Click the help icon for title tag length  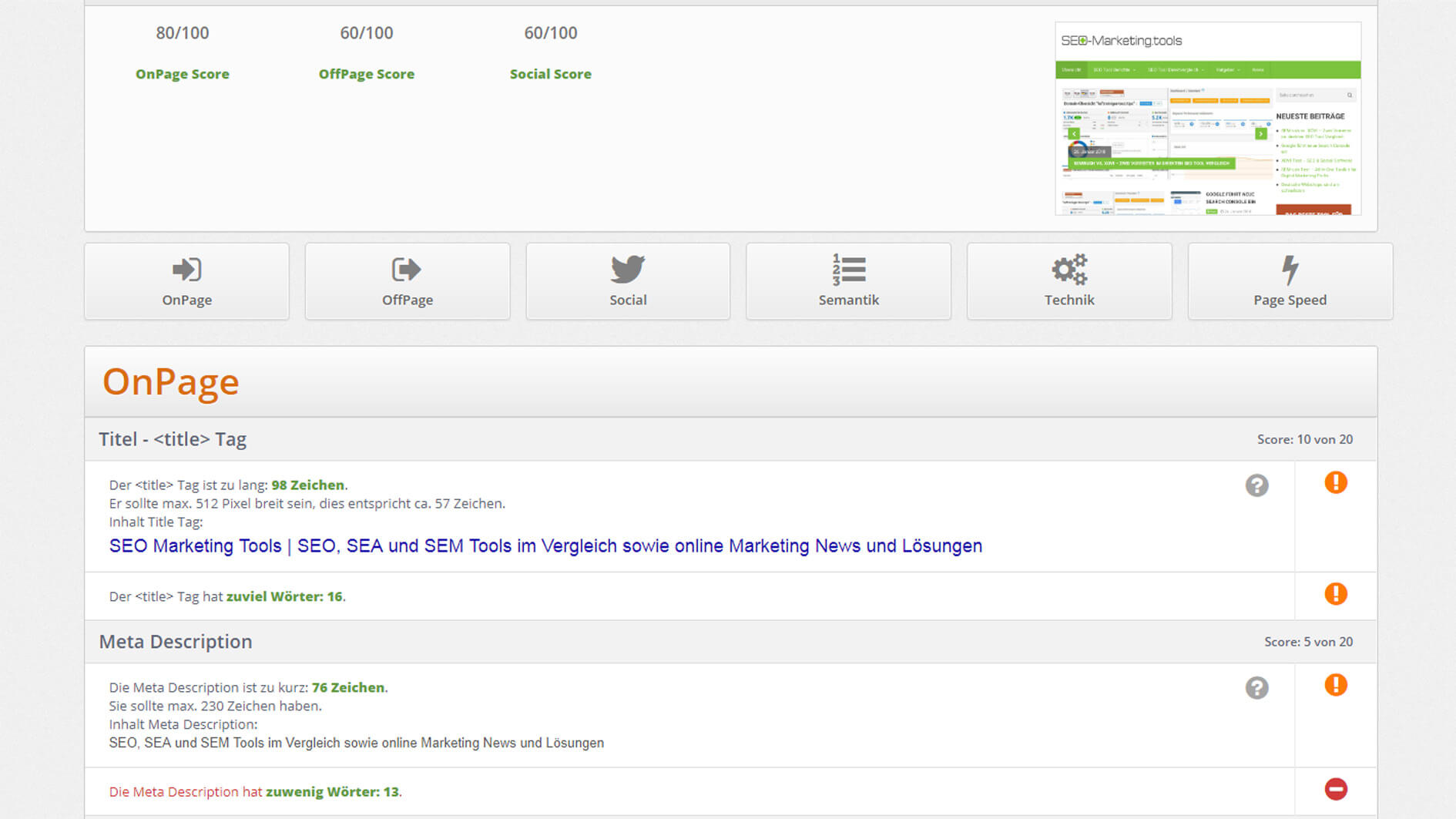(x=1256, y=485)
